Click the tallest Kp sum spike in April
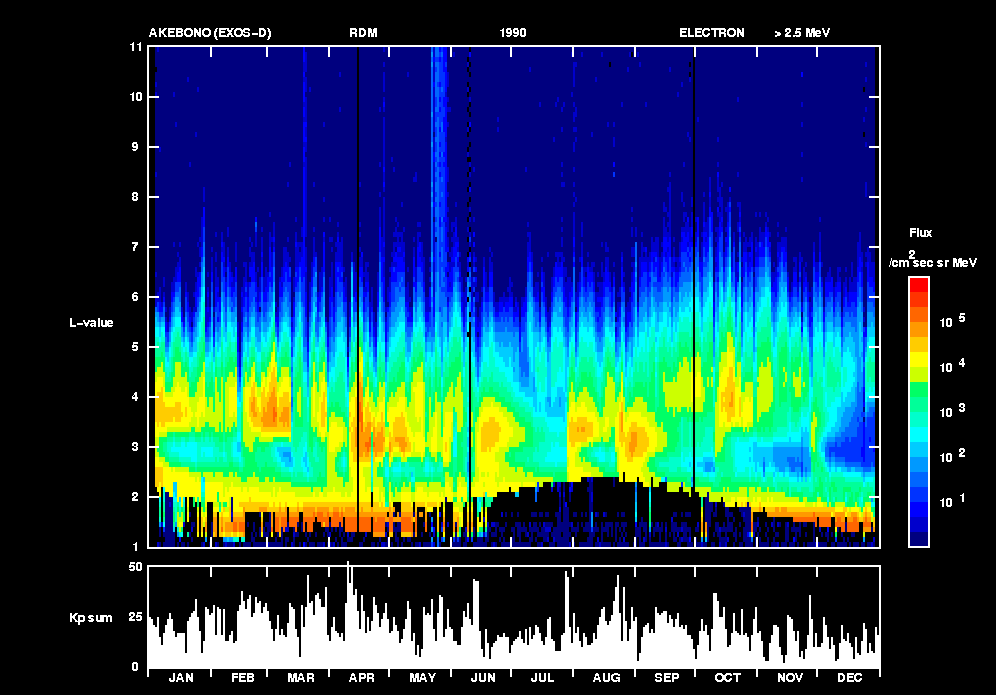The image size is (996, 695). click(347, 615)
